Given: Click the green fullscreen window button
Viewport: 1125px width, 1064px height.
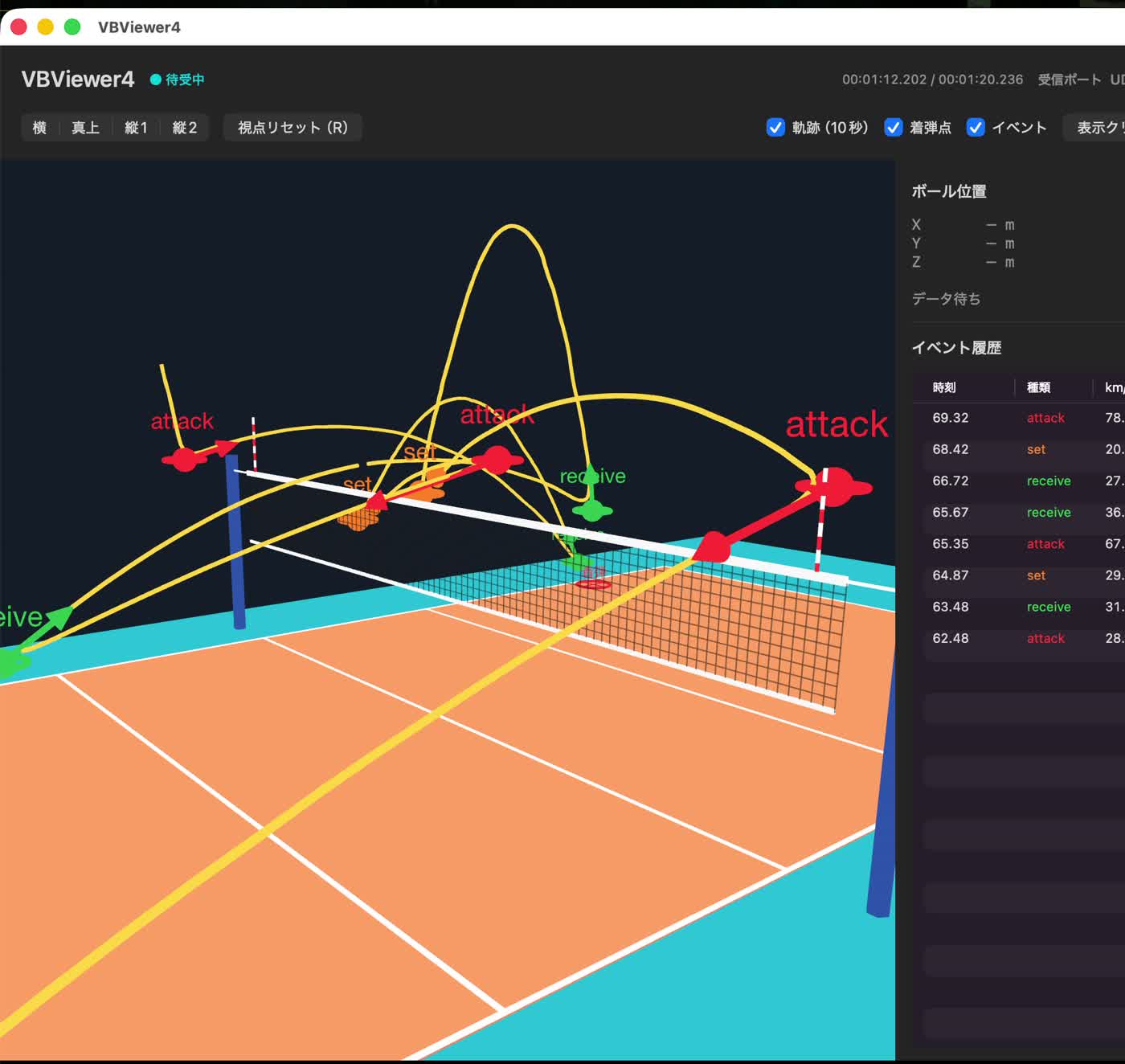Looking at the screenshot, I should pyautogui.click(x=72, y=27).
